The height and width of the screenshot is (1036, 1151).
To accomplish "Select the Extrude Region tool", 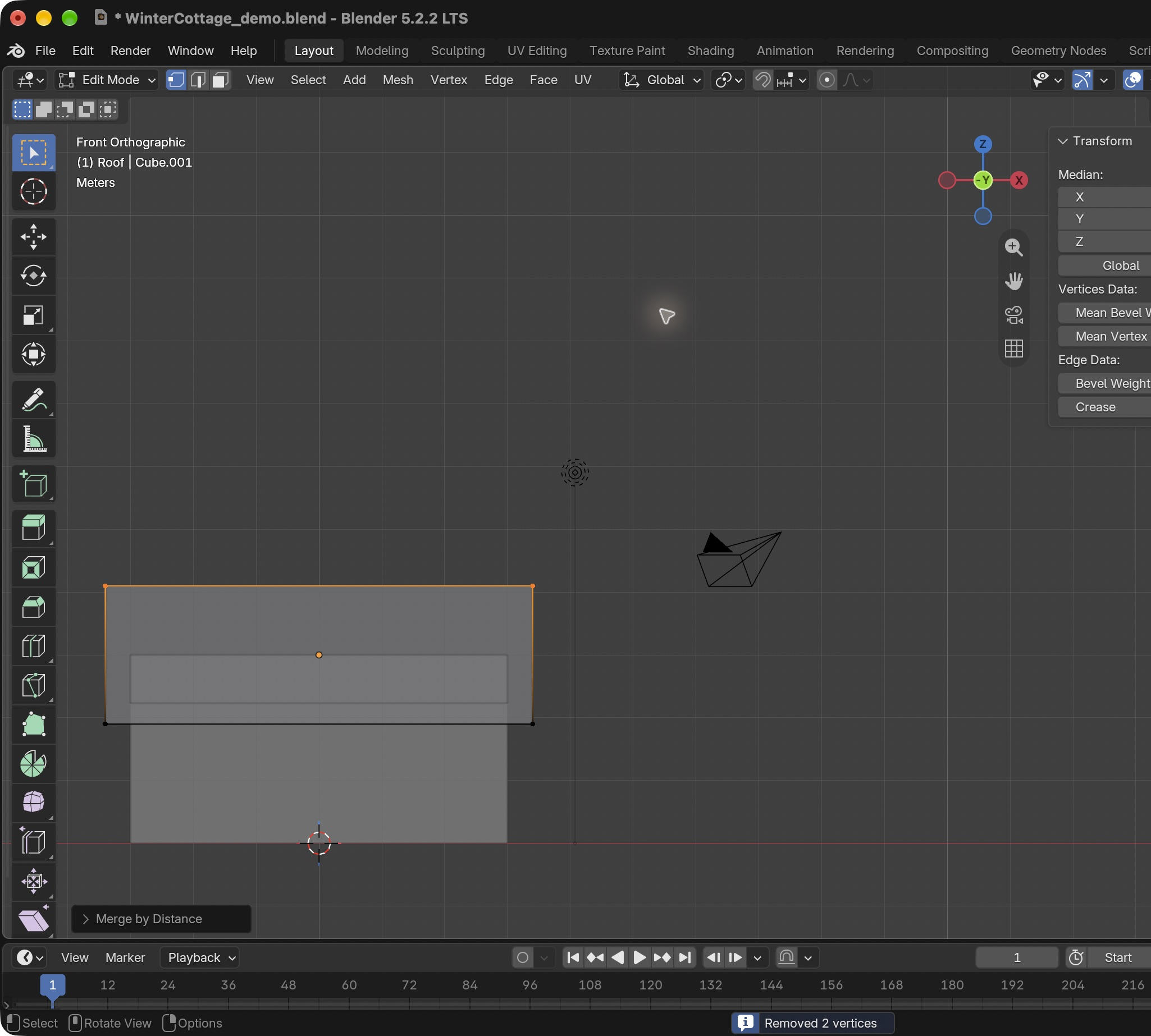I will tap(34, 528).
